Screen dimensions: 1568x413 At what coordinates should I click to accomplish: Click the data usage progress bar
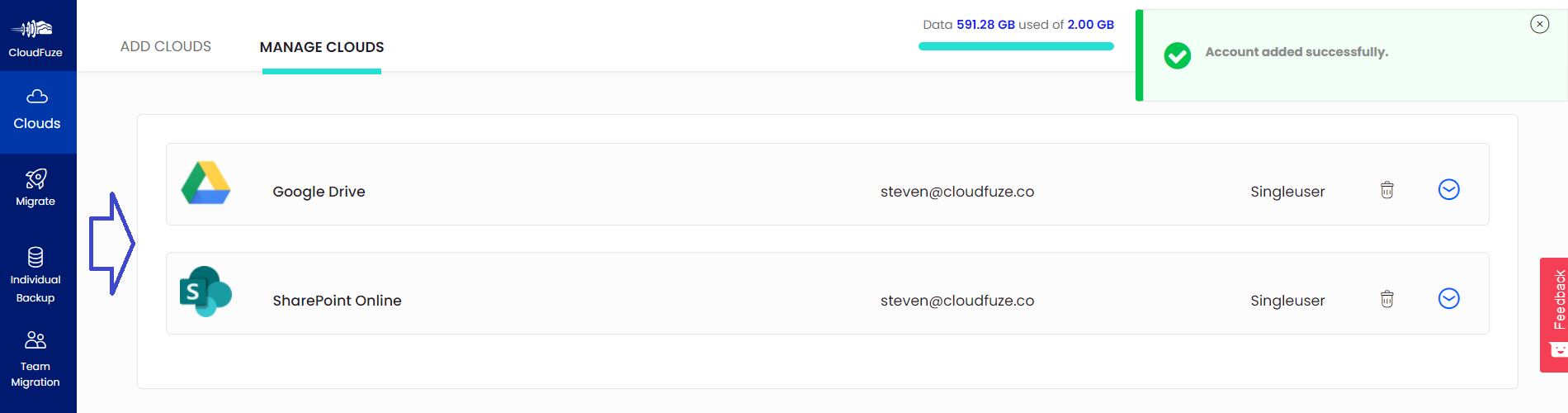pos(1016,46)
